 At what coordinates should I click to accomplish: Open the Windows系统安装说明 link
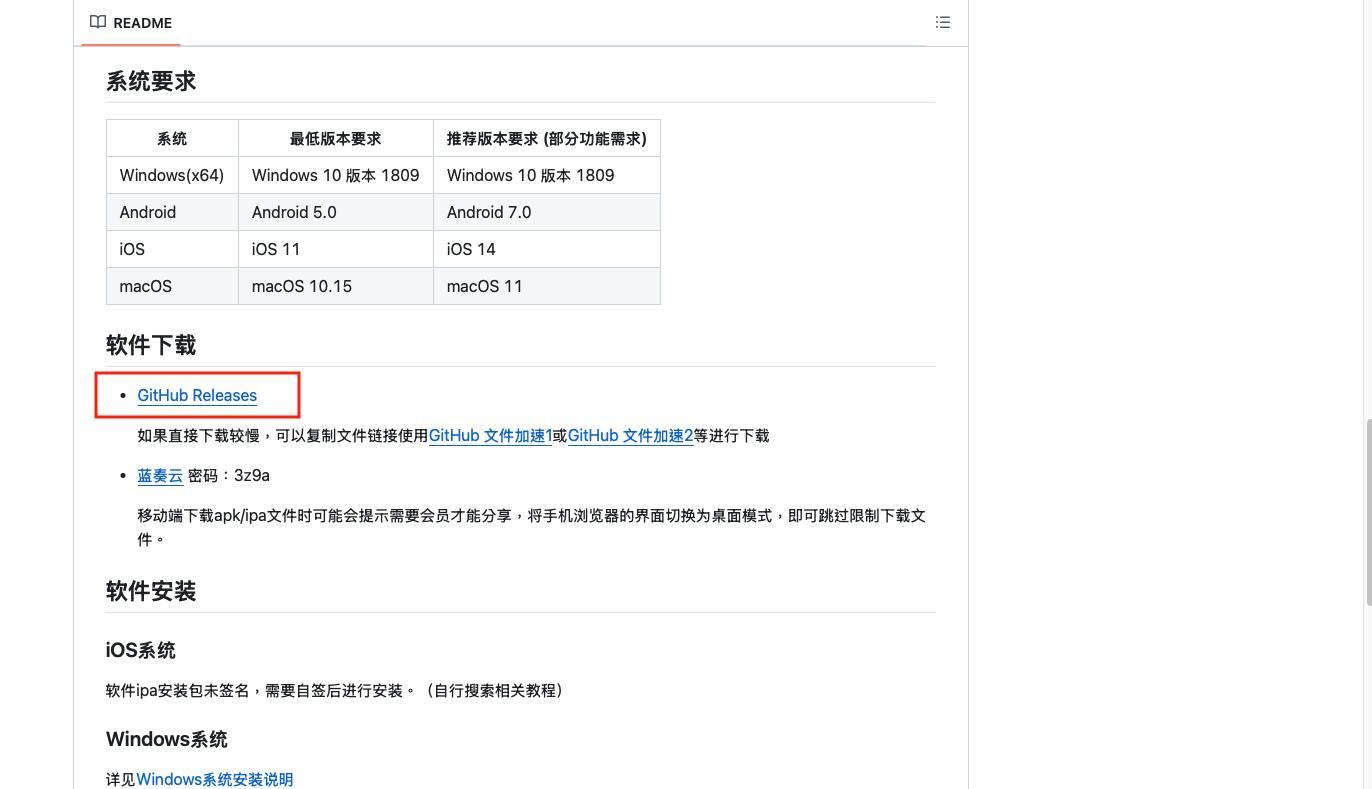point(214,779)
